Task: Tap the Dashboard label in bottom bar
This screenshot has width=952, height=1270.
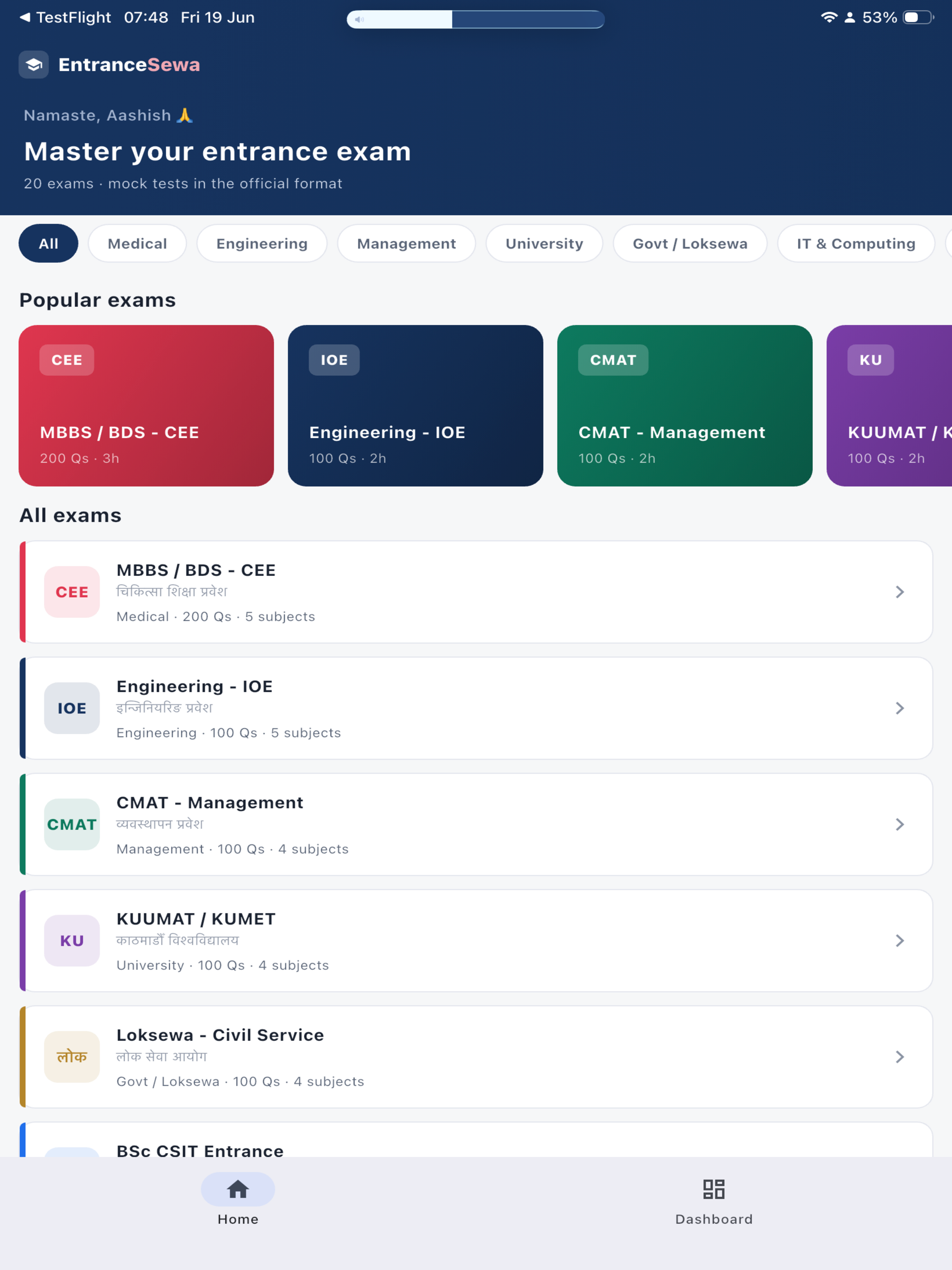Action: coord(714,1219)
